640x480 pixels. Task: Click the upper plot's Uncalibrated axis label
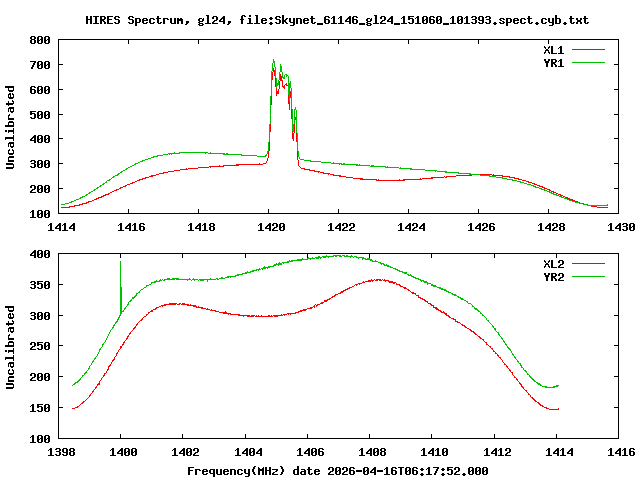tap(10, 127)
